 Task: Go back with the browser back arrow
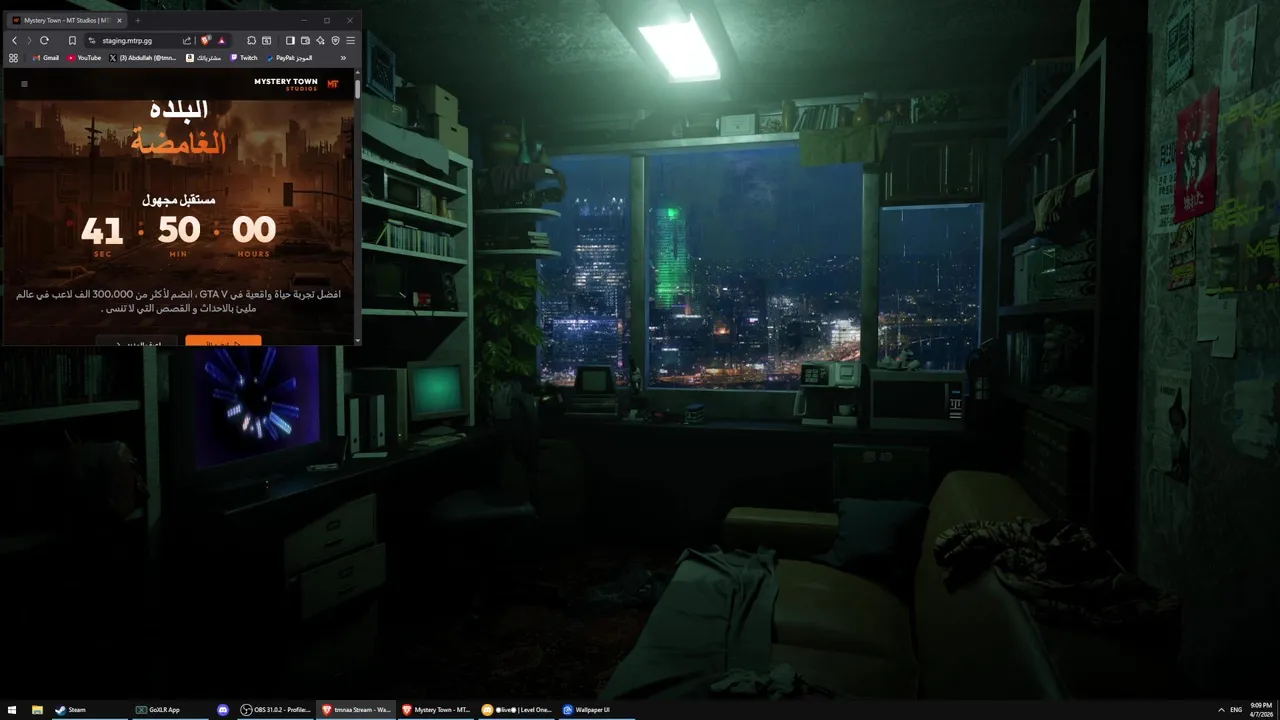[14, 41]
